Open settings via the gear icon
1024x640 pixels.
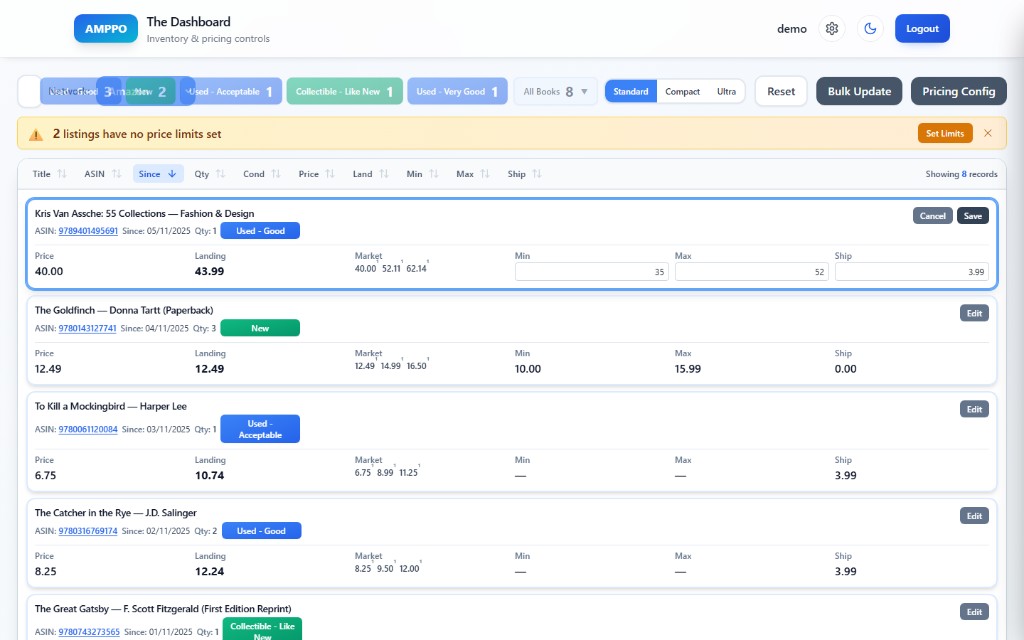click(831, 29)
